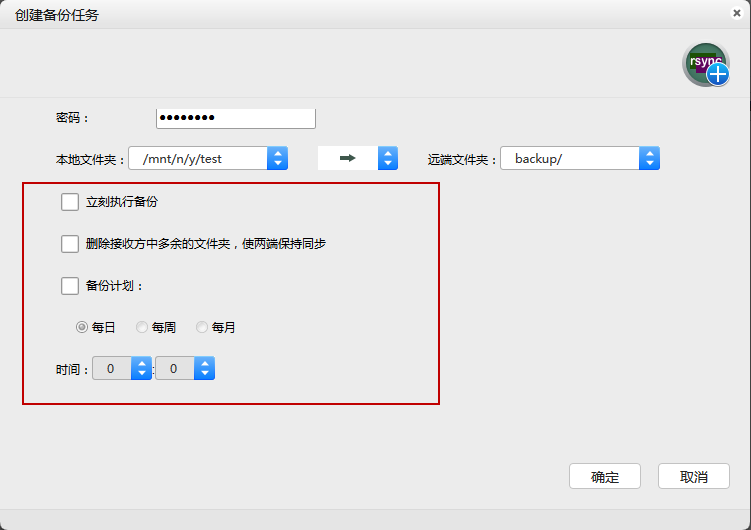Toggle 删除接收方中多余的文件夹 checkbox

70,243
